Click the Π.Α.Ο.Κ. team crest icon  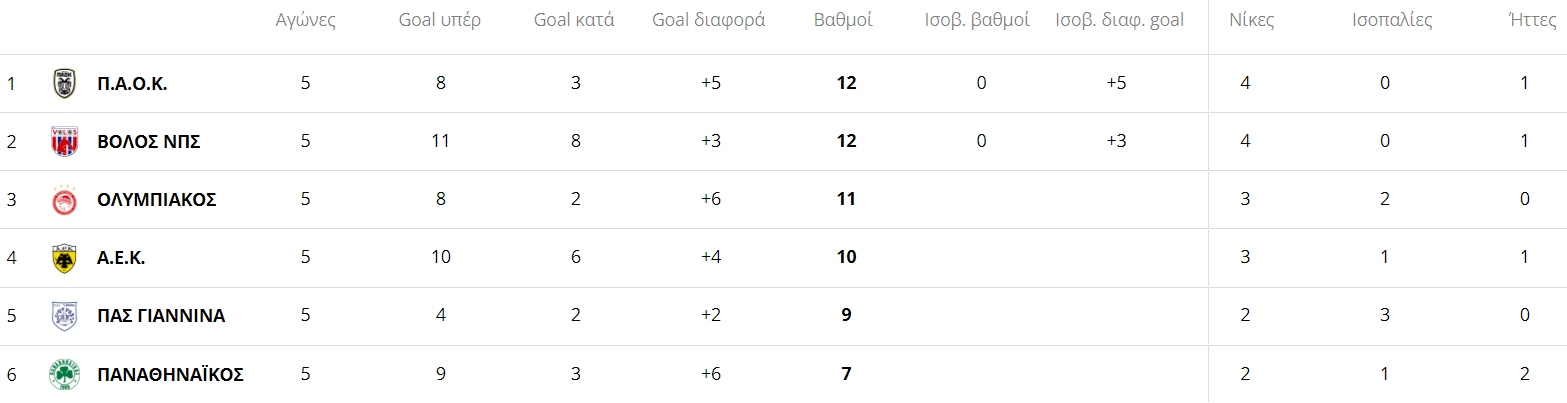pyautogui.click(x=64, y=83)
